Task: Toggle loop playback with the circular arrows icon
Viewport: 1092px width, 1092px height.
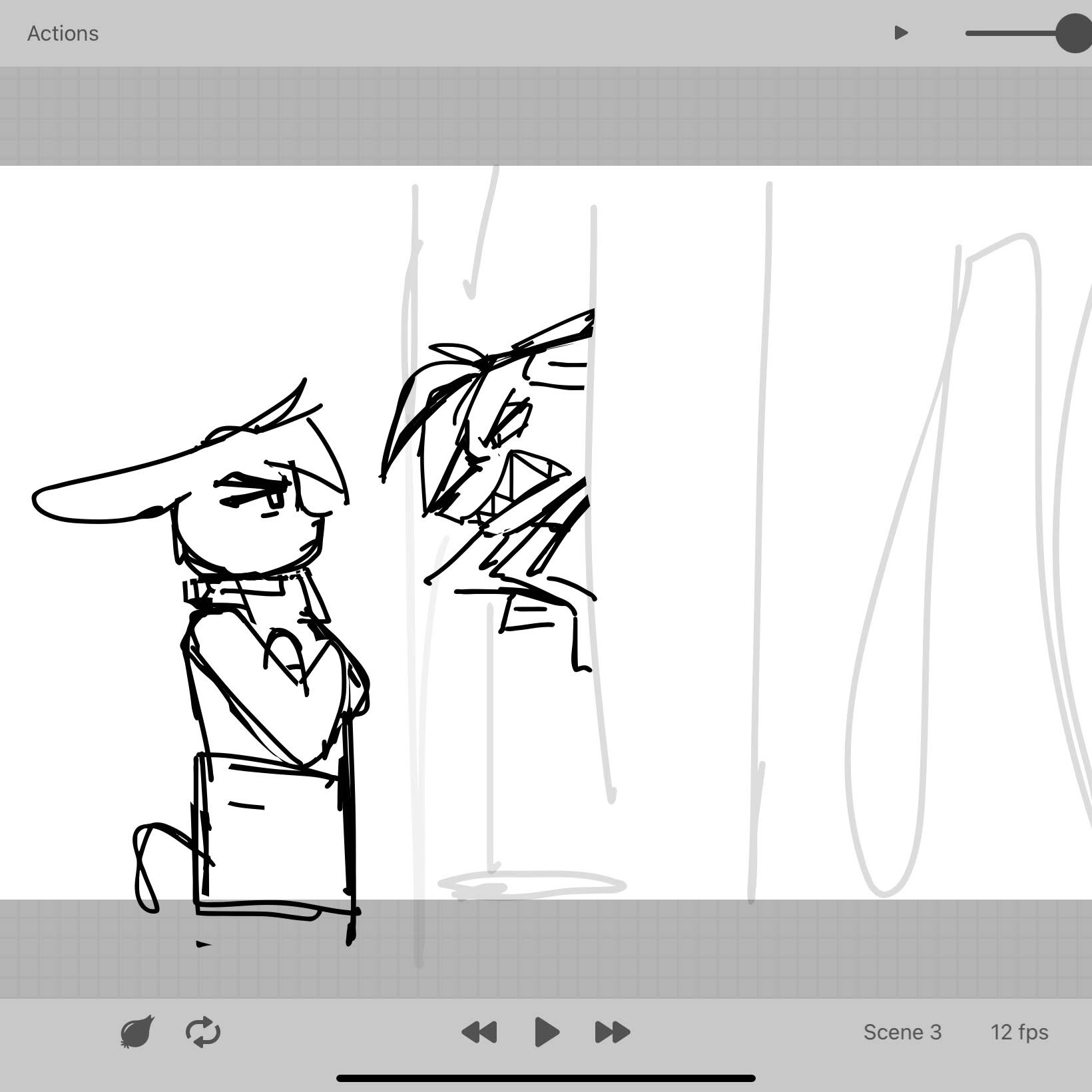Action: [203, 1032]
